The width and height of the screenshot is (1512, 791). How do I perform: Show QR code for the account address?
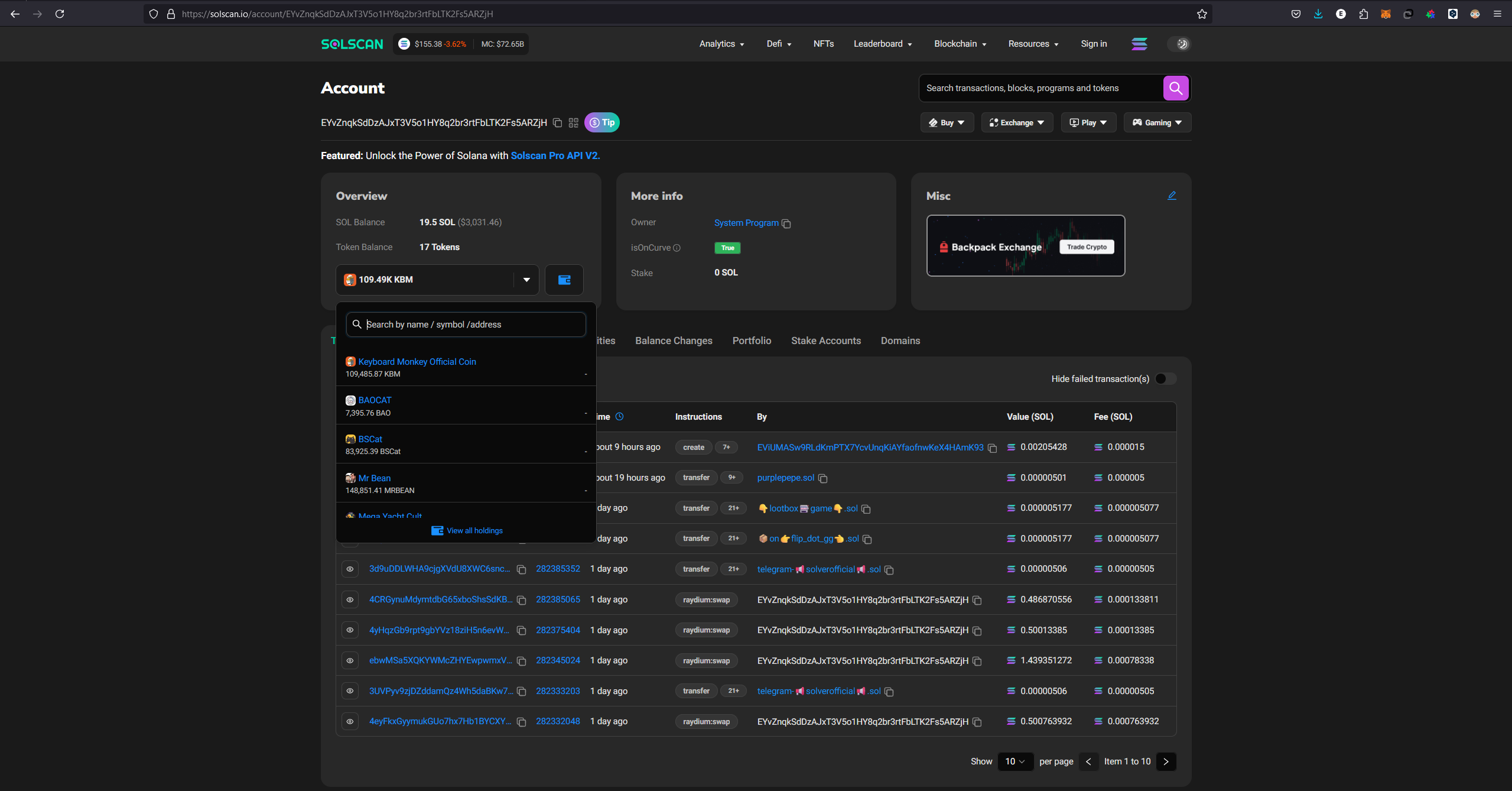(573, 122)
